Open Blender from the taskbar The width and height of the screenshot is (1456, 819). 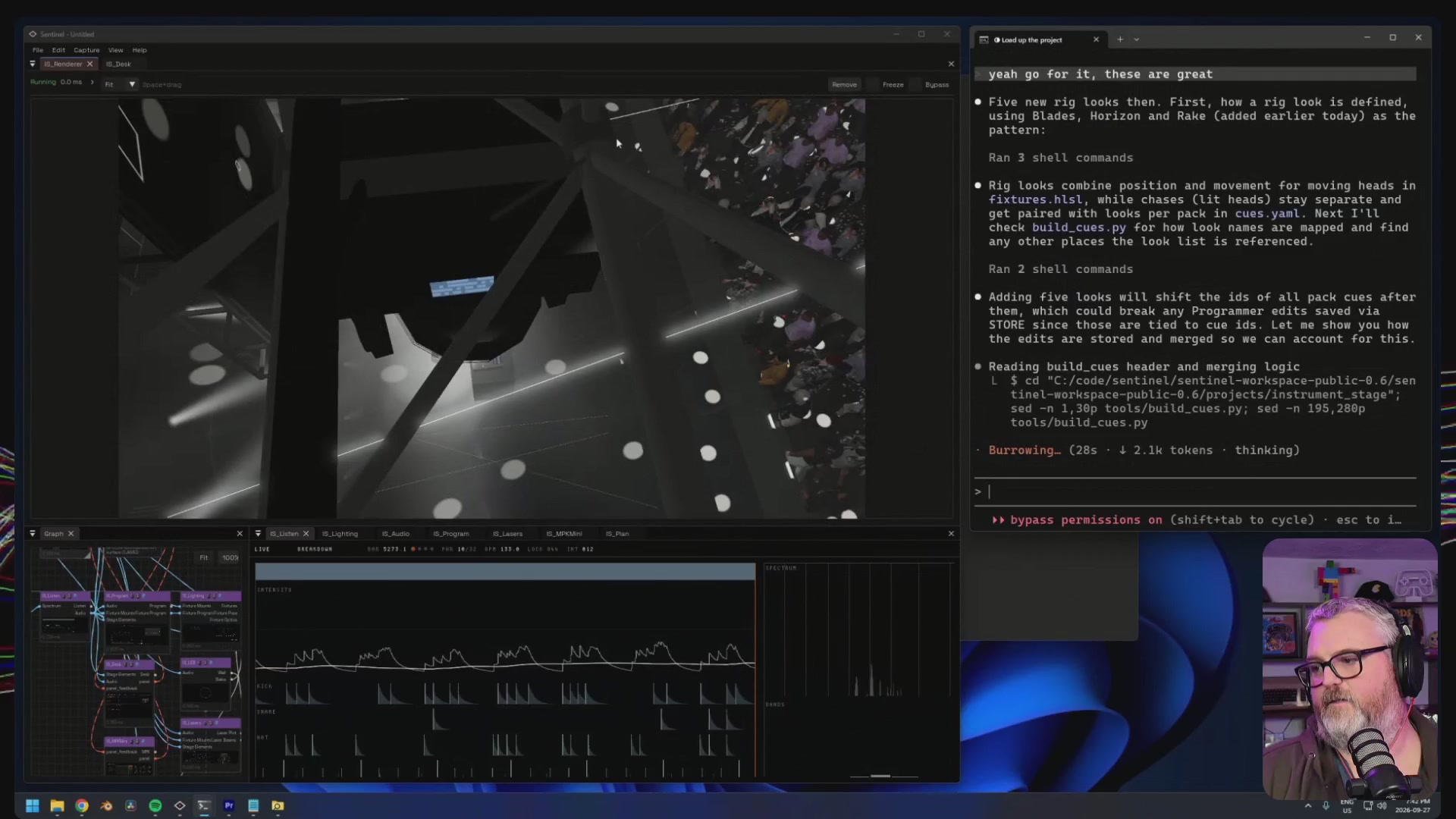(106, 805)
